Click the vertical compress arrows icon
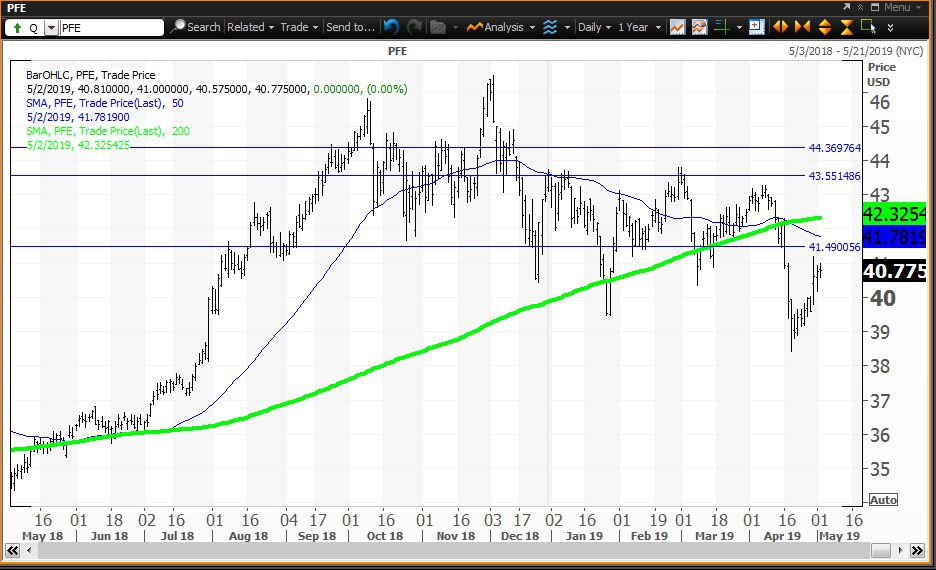 click(846, 27)
